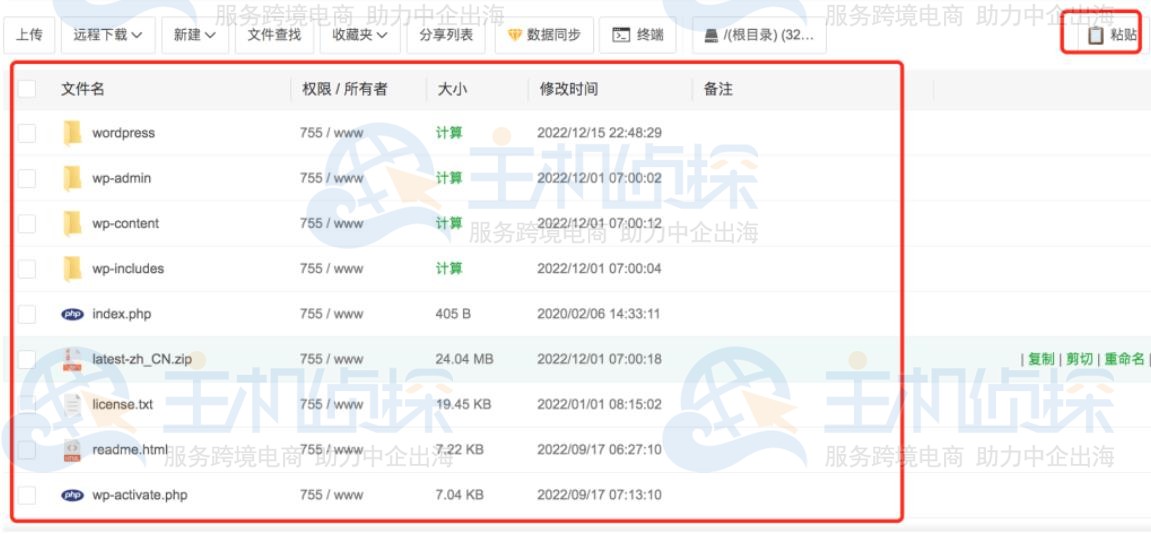Open the 终端 terminal icon

pos(621,35)
